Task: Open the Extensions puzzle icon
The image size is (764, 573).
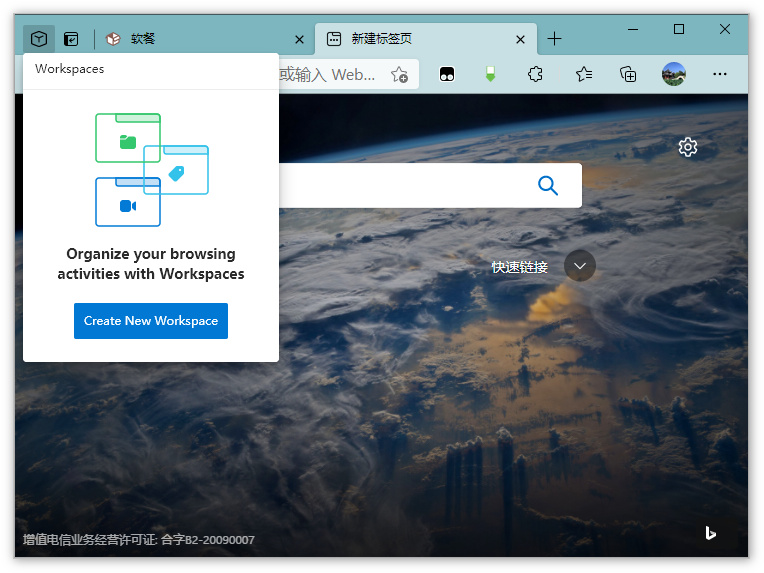Action: pyautogui.click(x=535, y=74)
